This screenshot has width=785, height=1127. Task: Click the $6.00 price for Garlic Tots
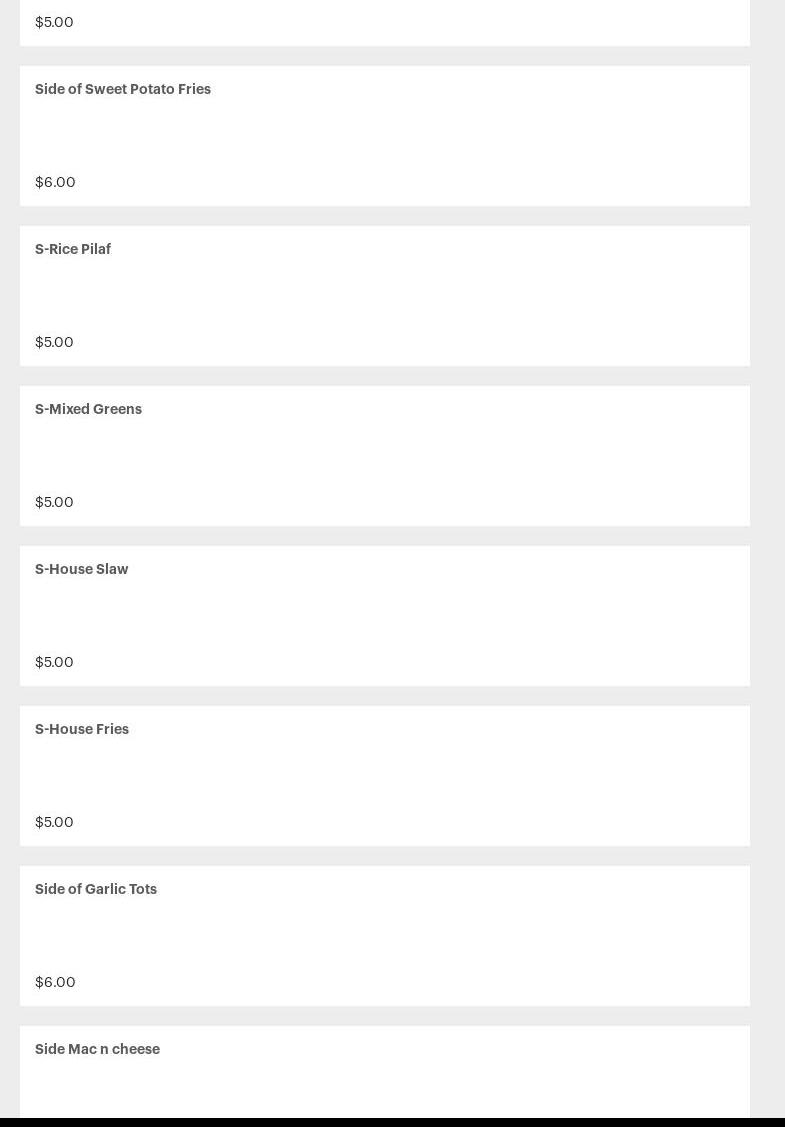pos(55,982)
